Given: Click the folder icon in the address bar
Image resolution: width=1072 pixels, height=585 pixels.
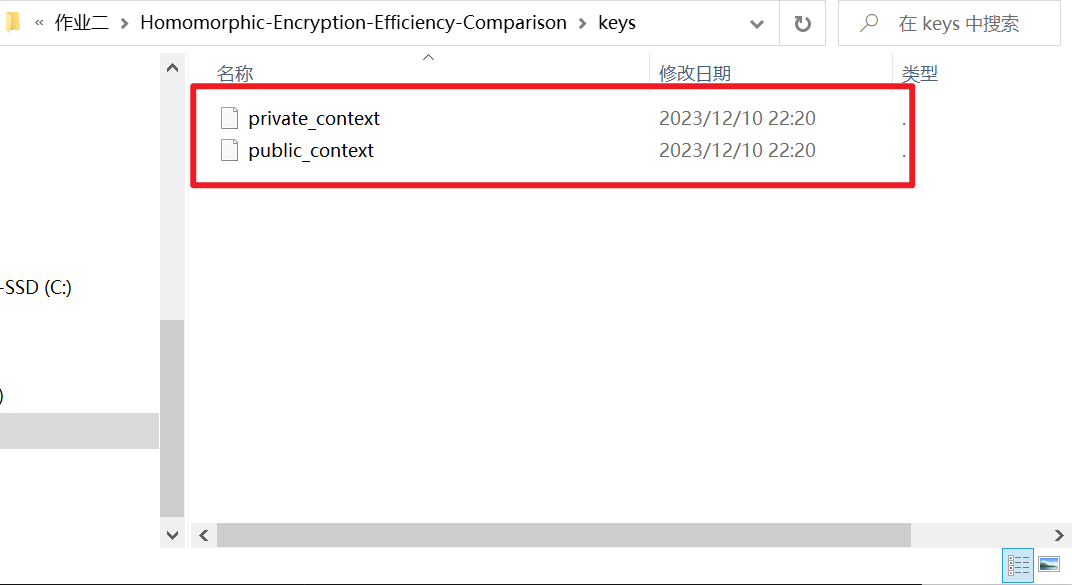Looking at the screenshot, I should pos(12,22).
